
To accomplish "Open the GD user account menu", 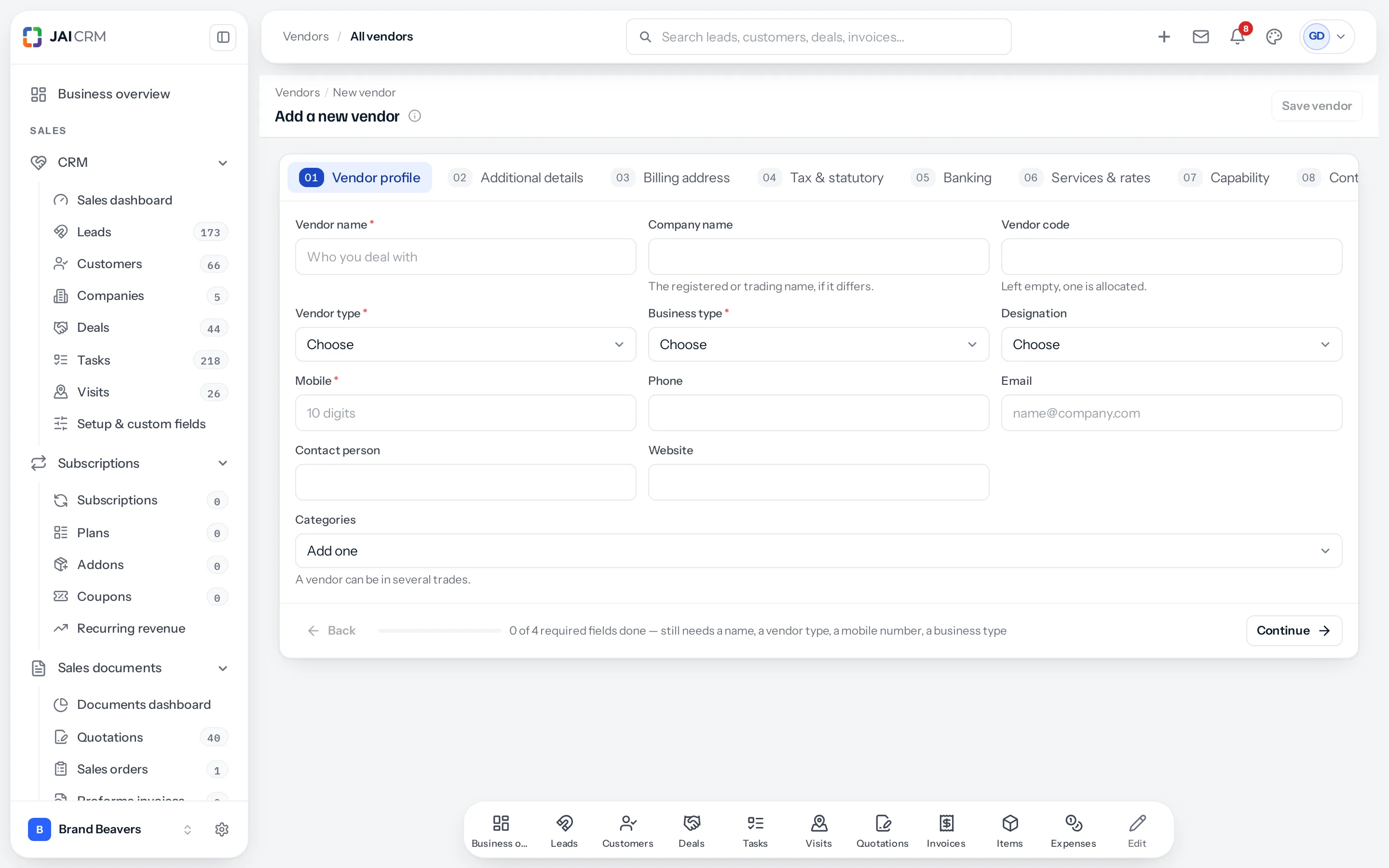I will click(x=1327, y=37).
